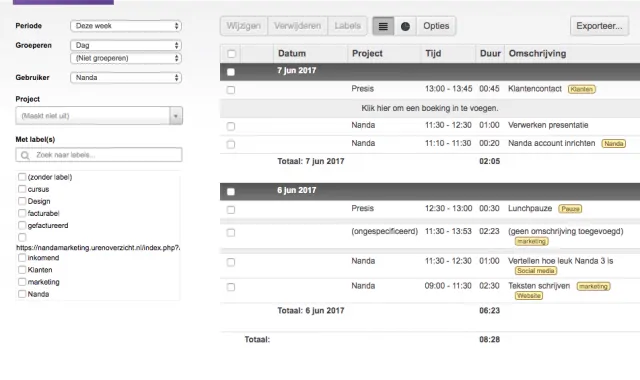Select all bookings of 6 jun 2017
The height and width of the screenshot is (380, 640).
click(x=231, y=191)
